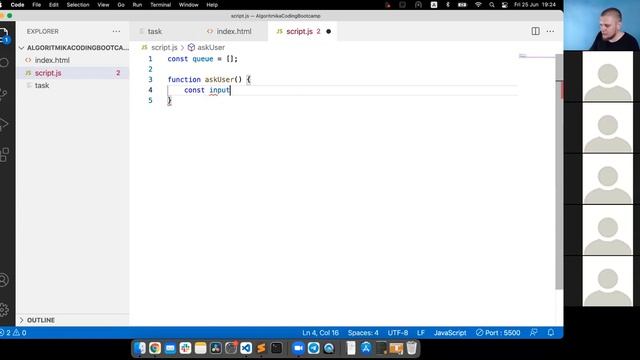This screenshot has width=640, height=360.
Task: Open Bluetooth menu in menu bar
Action: pyautogui.click(x=448, y=5)
